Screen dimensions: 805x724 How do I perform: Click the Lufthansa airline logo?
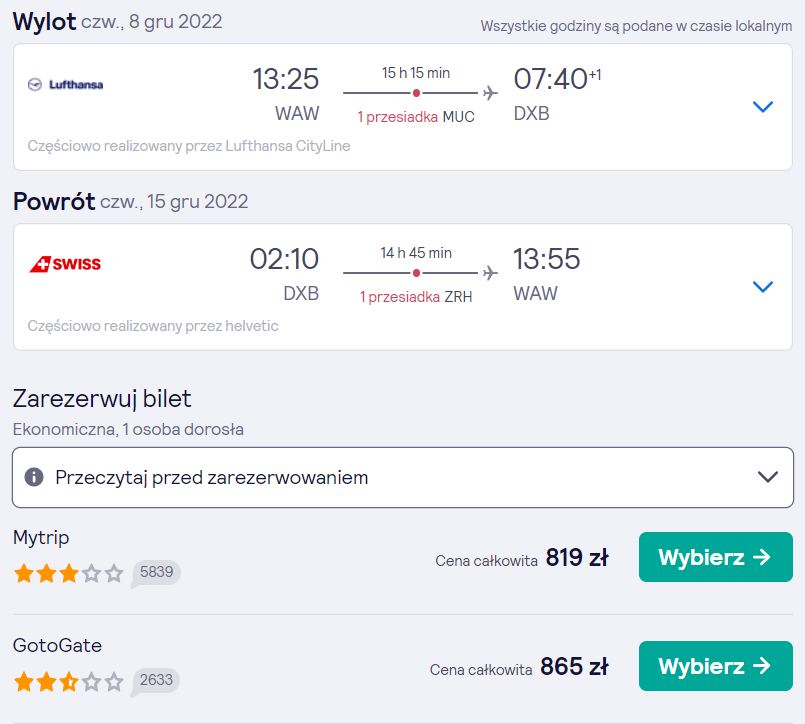(x=65, y=85)
